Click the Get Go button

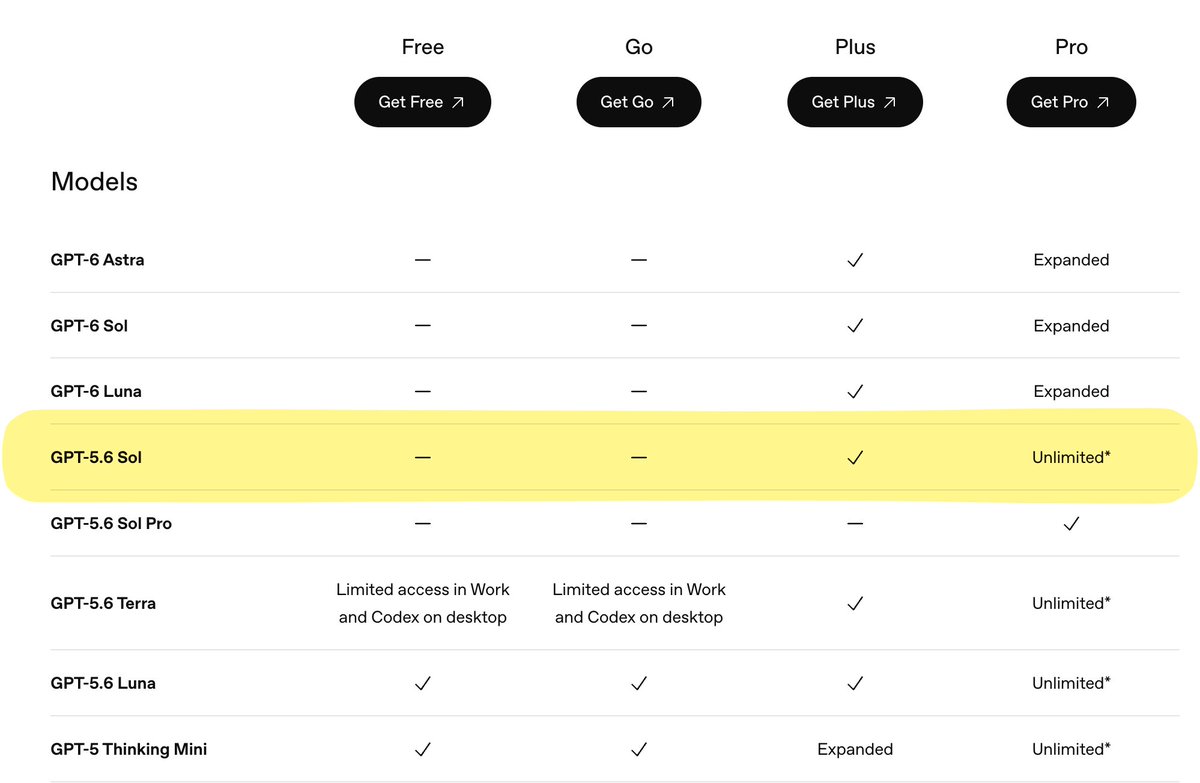tap(638, 102)
